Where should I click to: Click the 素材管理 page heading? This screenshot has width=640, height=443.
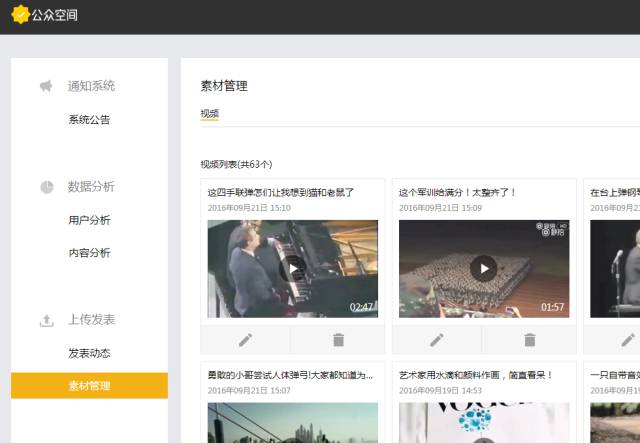(224, 86)
